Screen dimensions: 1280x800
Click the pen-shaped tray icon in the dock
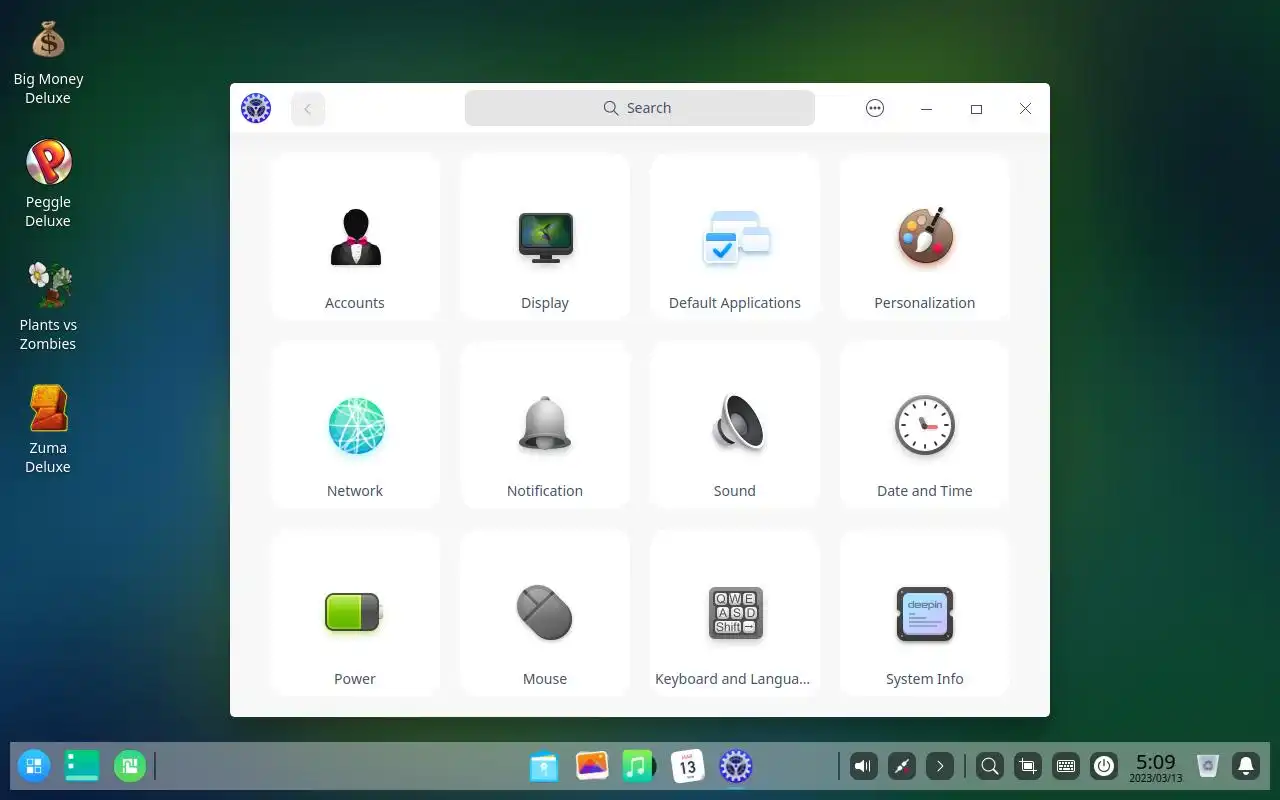click(902, 767)
